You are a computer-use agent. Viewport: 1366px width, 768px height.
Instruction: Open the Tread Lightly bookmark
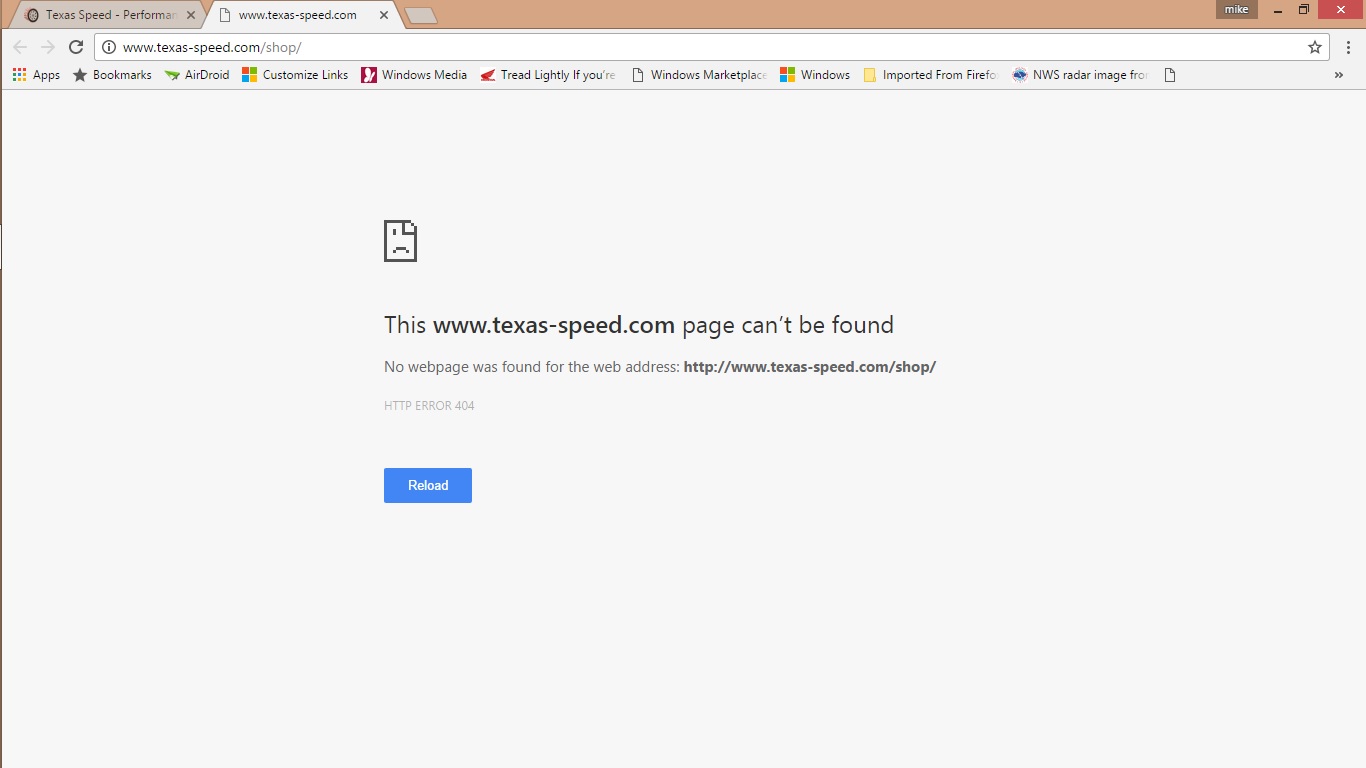pos(548,75)
